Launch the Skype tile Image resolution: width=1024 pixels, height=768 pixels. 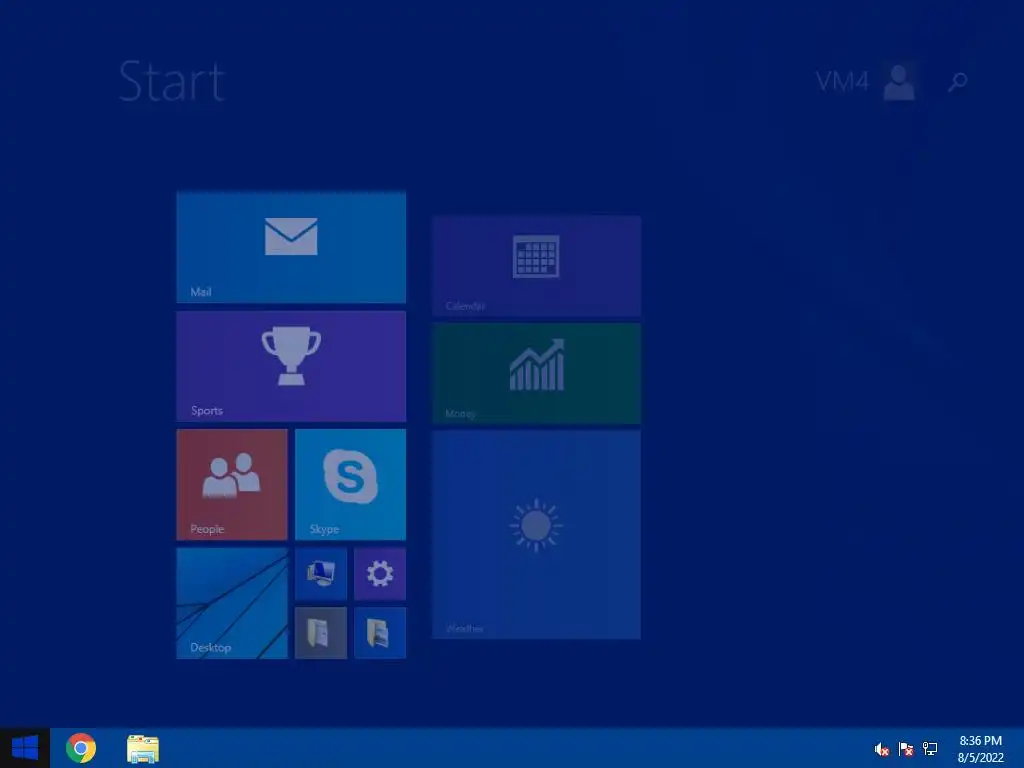351,485
